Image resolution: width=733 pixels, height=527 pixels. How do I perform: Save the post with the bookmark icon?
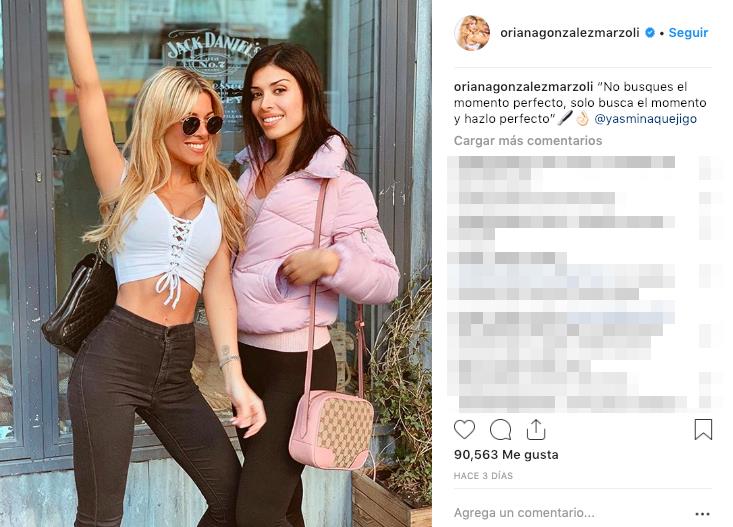[703, 429]
